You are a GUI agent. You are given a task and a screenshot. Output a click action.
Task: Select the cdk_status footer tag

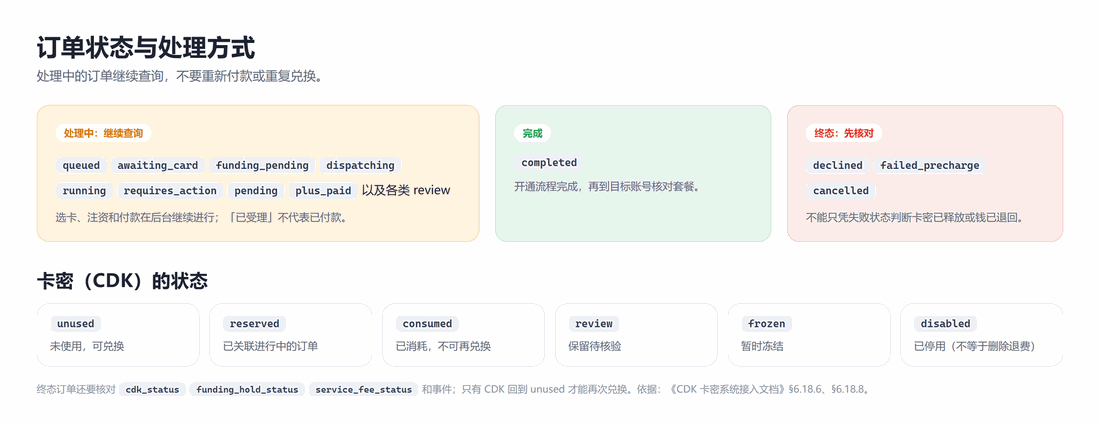coord(152,389)
